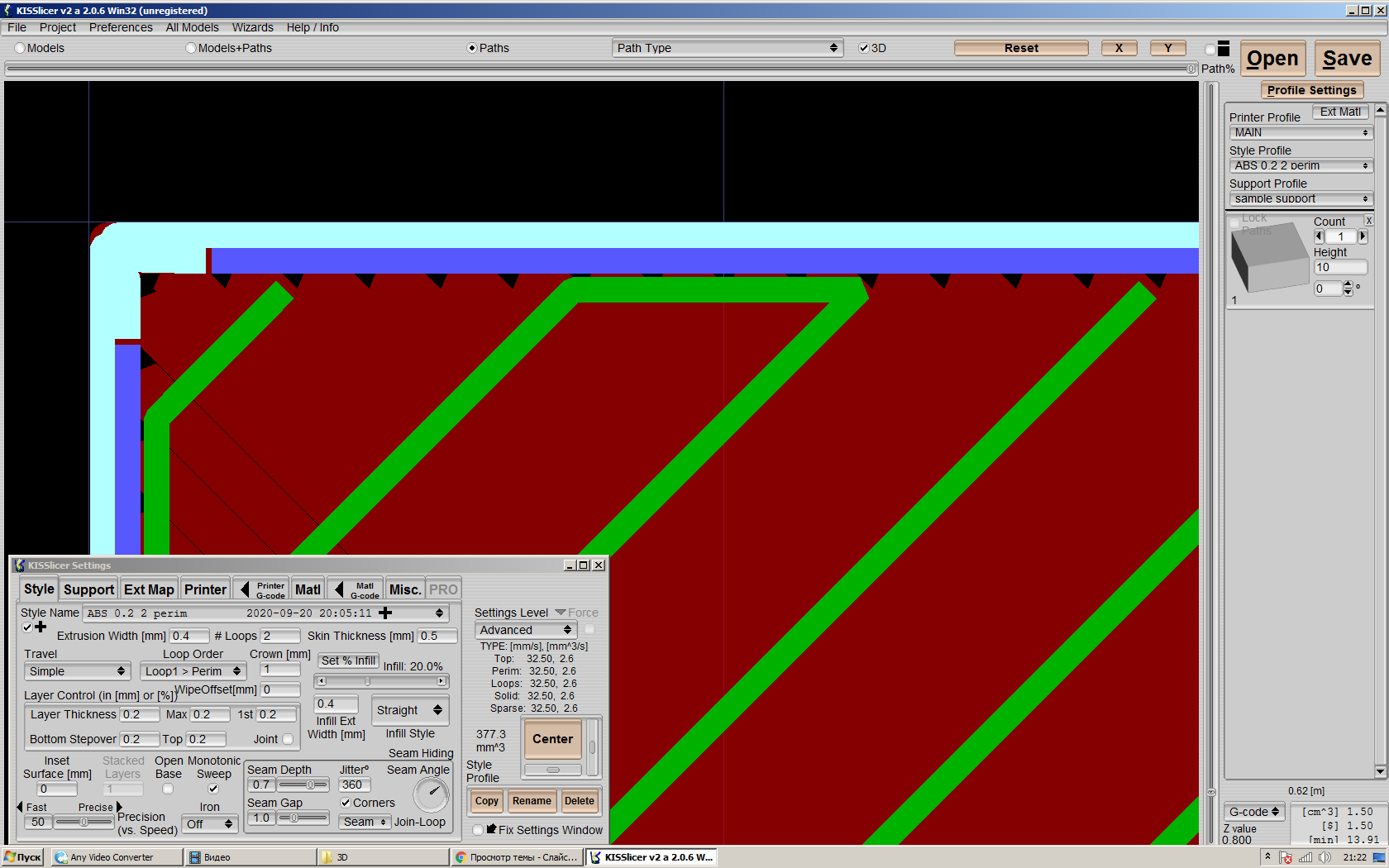Decrease model Count with left arrow

click(1319, 236)
